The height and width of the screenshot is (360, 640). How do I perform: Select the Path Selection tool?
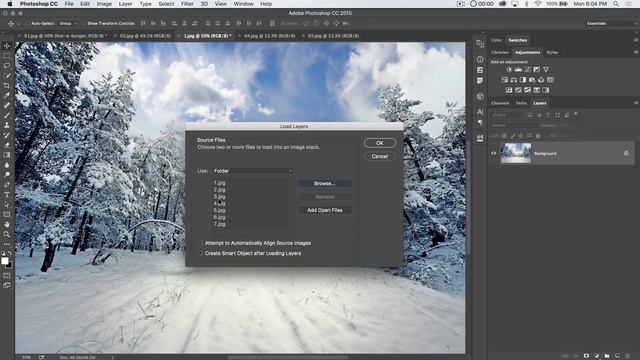7,204
